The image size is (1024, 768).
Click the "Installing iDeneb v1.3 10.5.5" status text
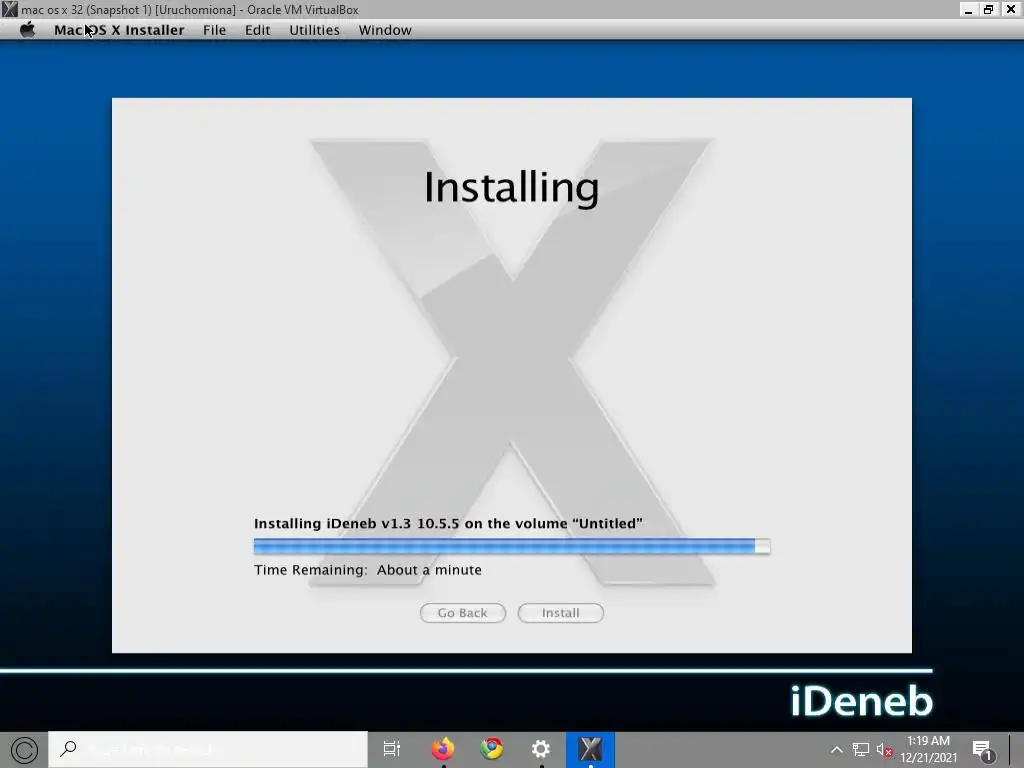point(448,524)
